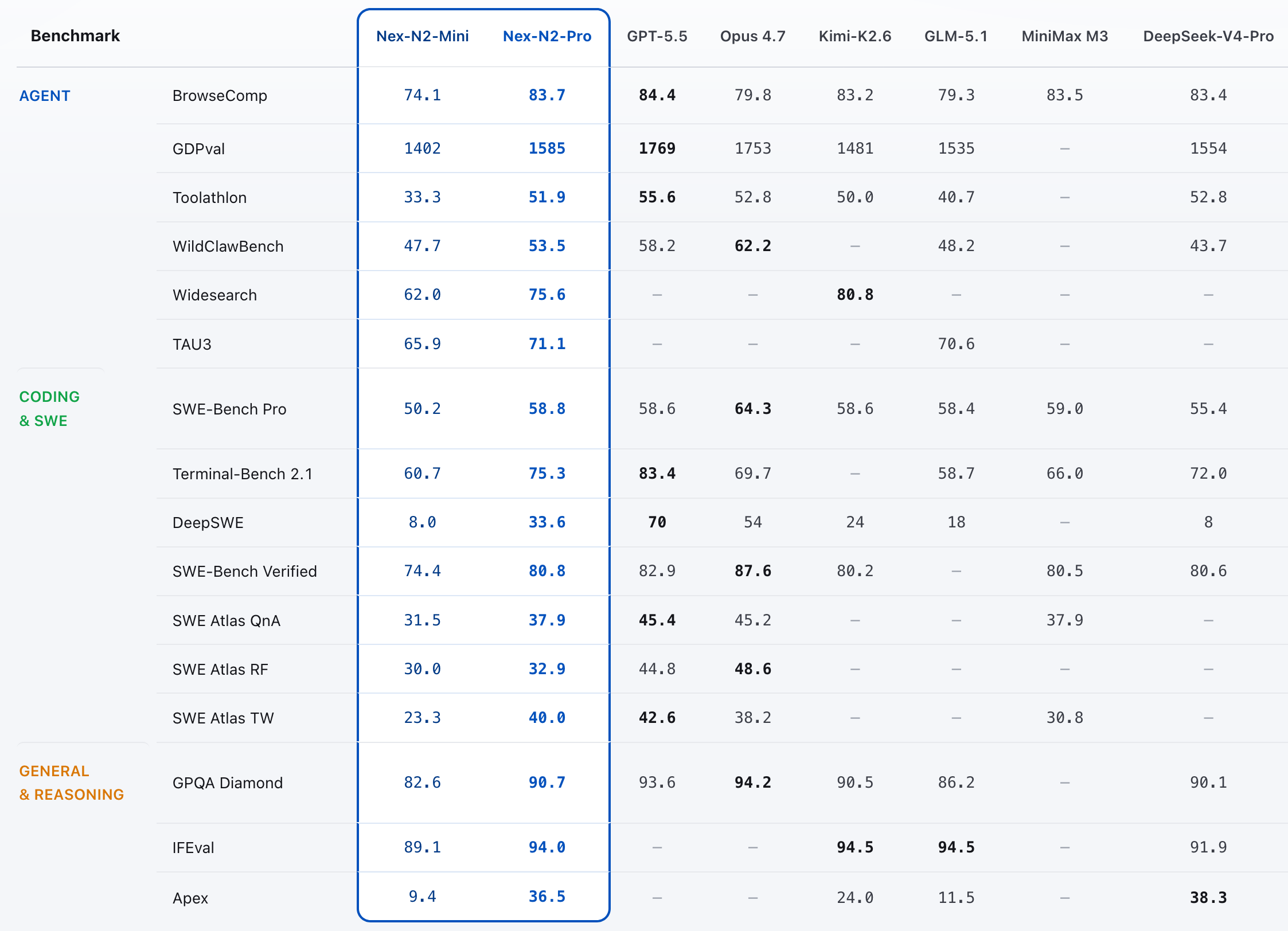The image size is (1288, 931).
Task: Select SWE-Bench Pro score "59.0" under MiniMax M3
Action: (1065, 409)
